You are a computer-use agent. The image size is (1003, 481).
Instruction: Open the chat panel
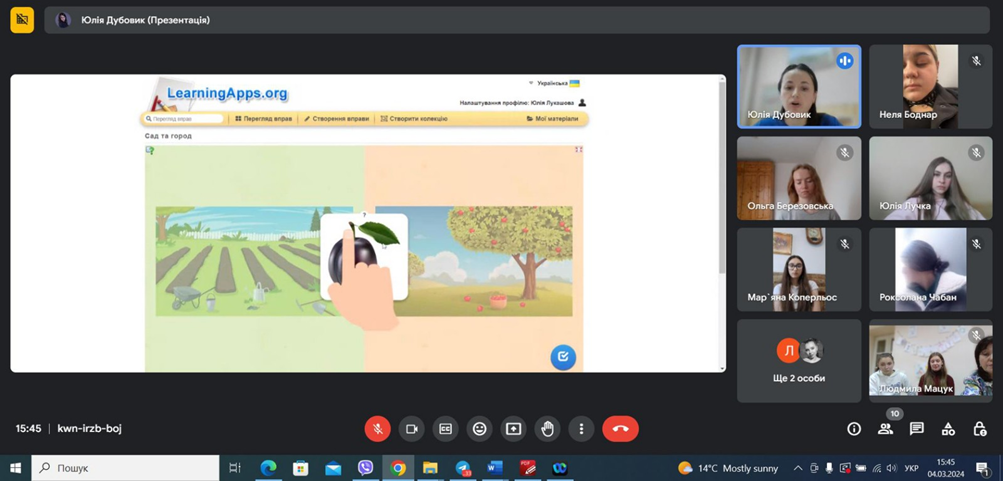tap(917, 429)
